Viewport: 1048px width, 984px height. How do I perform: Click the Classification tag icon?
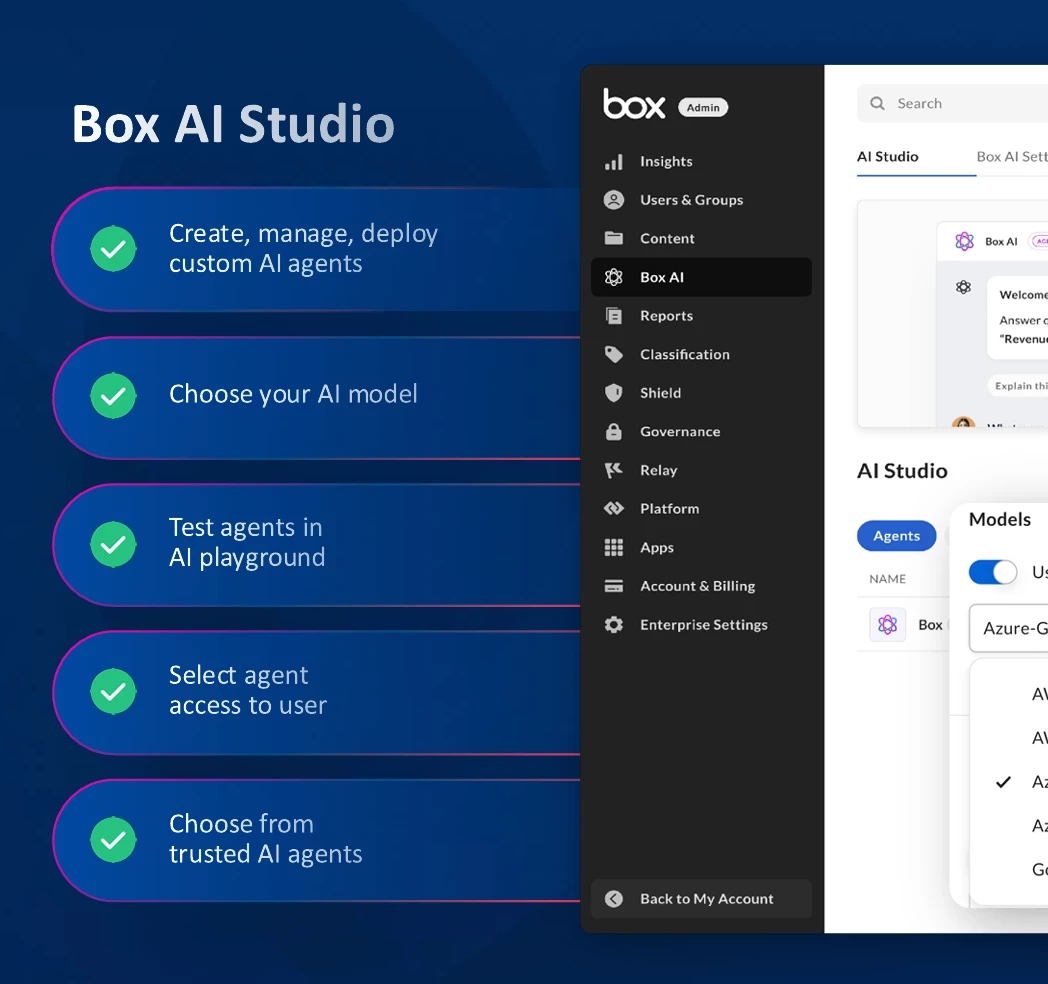coord(614,354)
